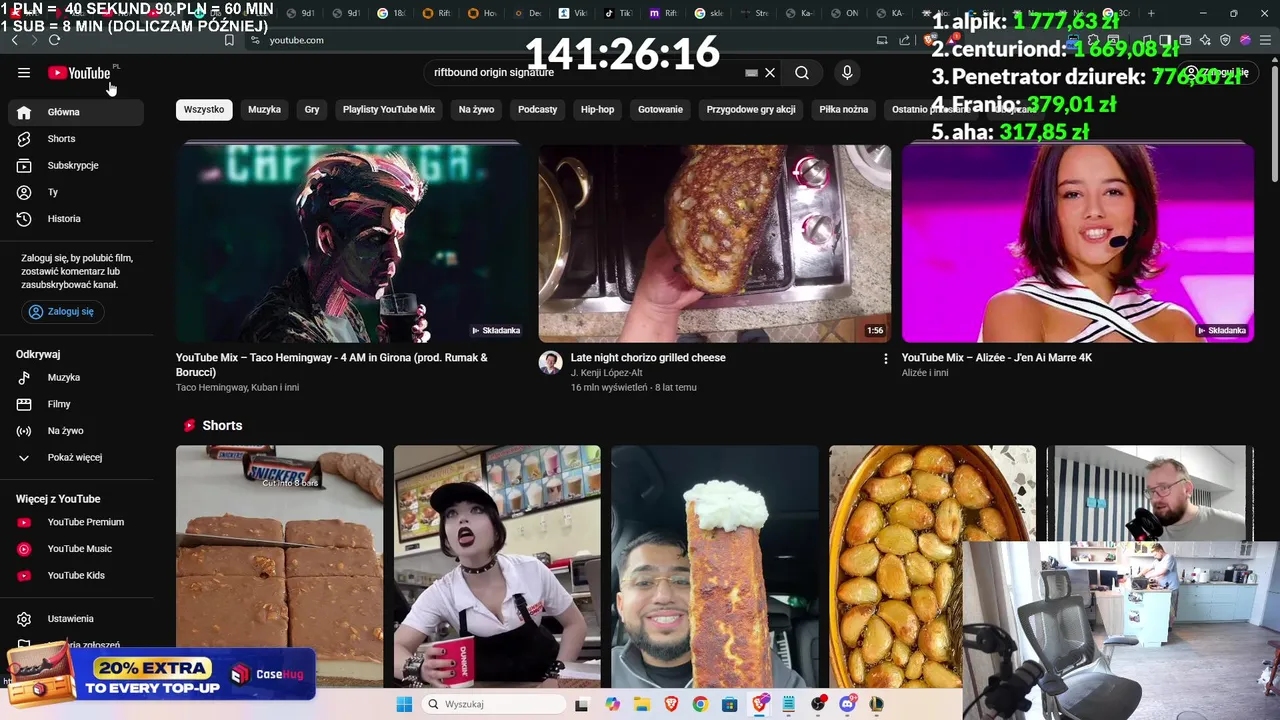Open Microsoft Store from the taskbar
1280x720 pixels.
click(729, 704)
